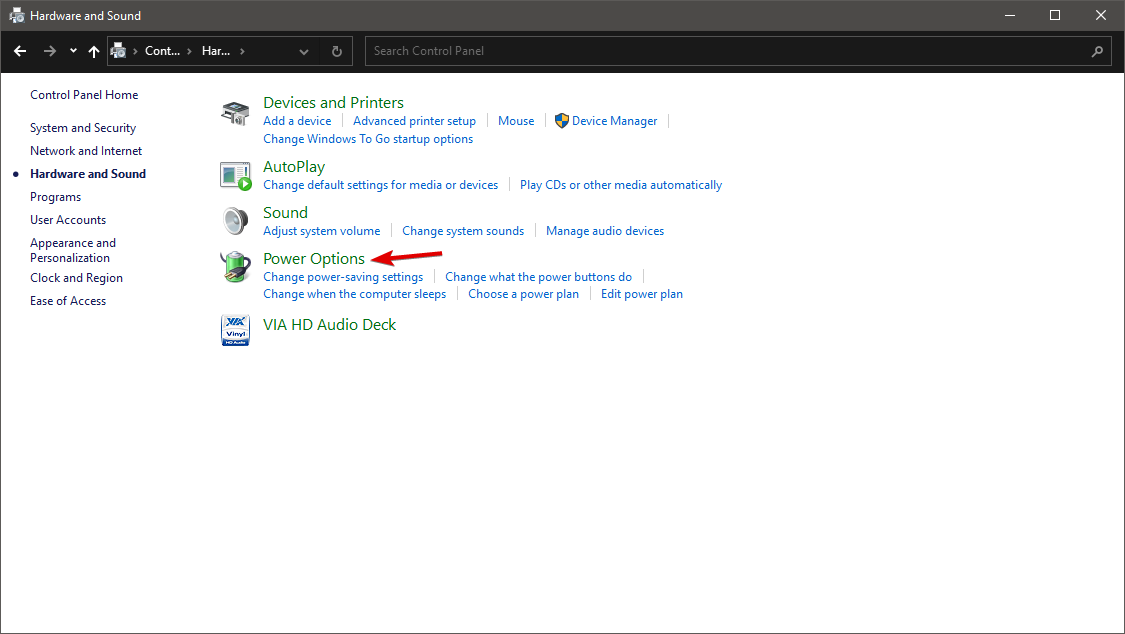Click the Devices and Printers icon

[x=235, y=113]
